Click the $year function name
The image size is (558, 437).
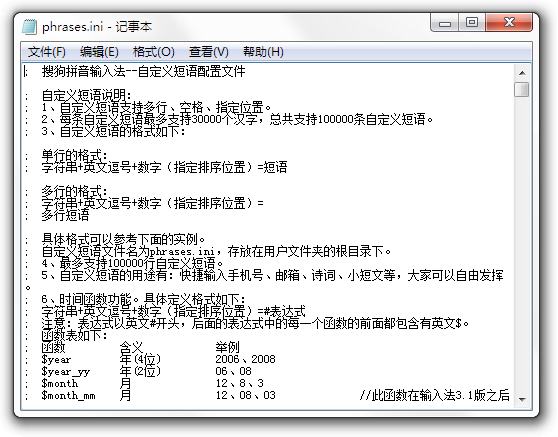coord(56,359)
